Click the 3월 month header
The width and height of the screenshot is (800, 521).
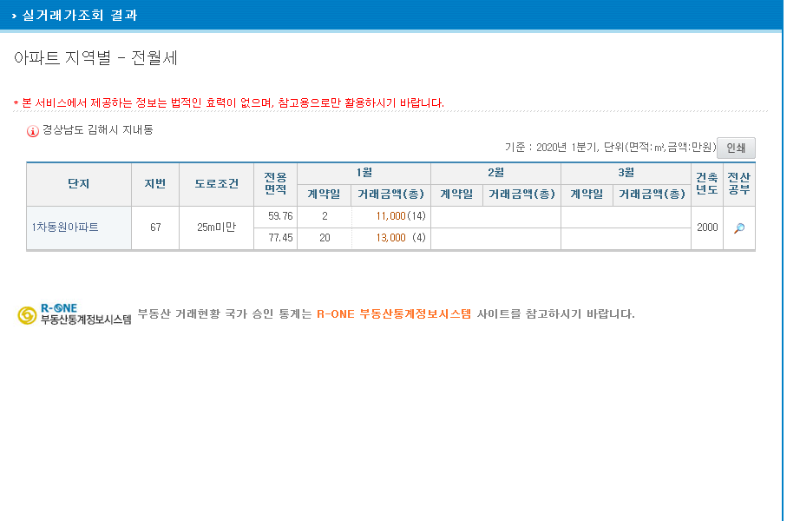coord(626,173)
